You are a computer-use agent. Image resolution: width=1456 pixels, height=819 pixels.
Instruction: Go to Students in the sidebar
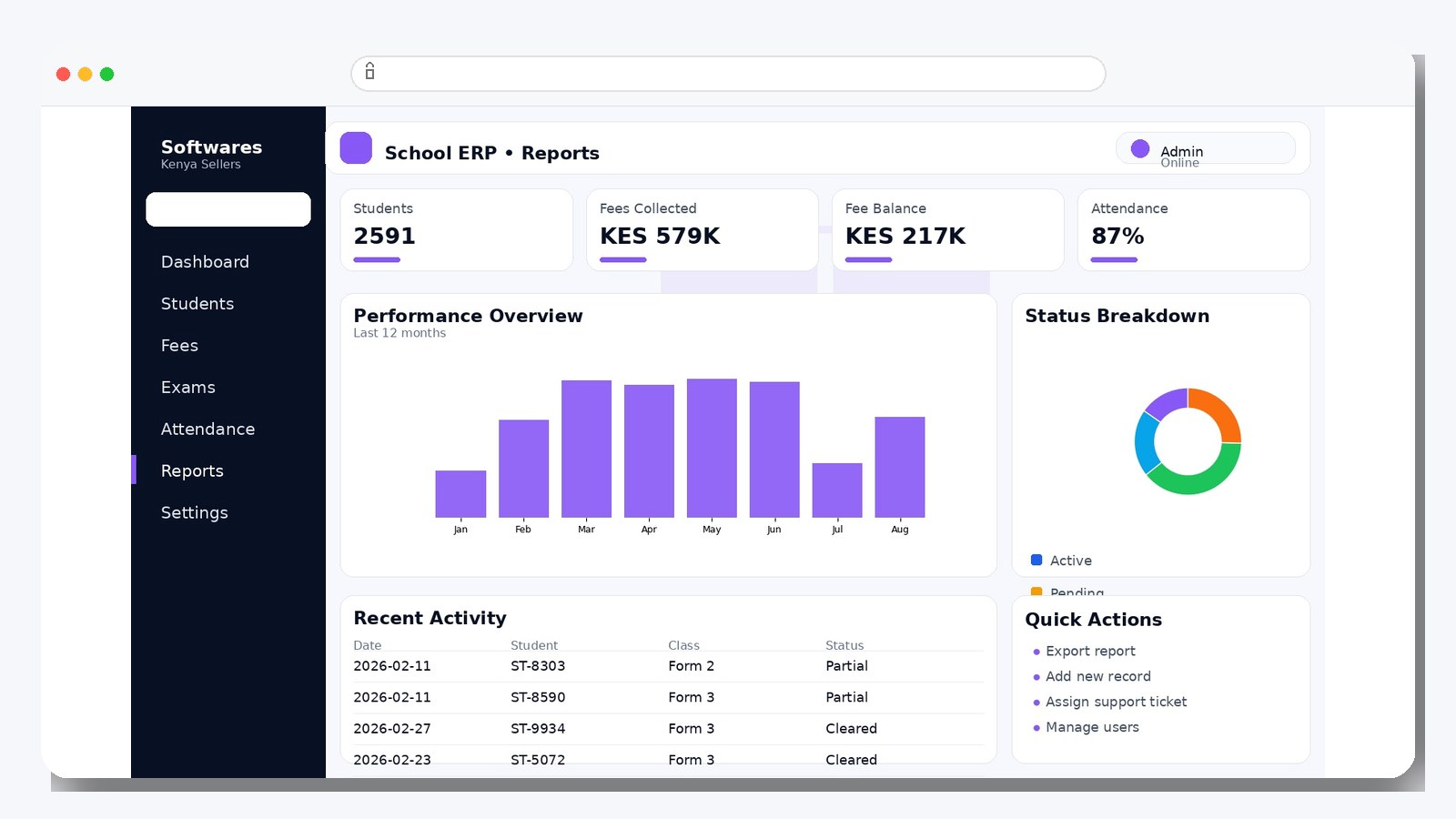tap(197, 304)
